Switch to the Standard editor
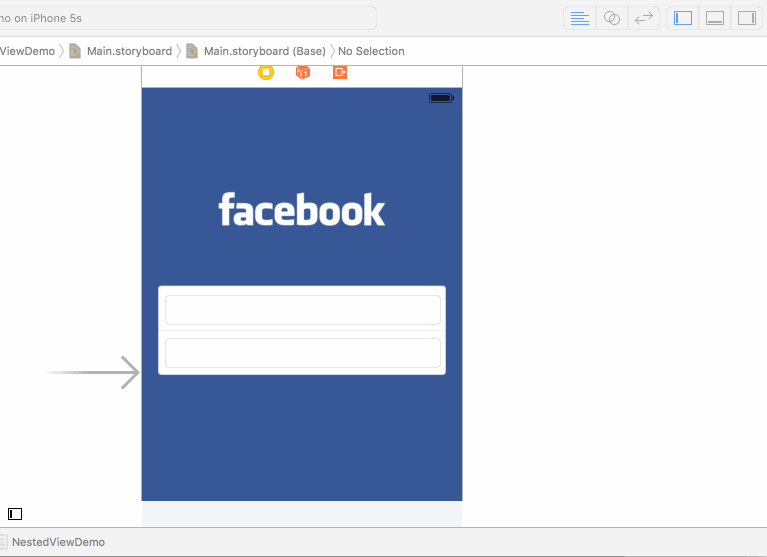The height and width of the screenshot is (557, 767). point(580,19)
